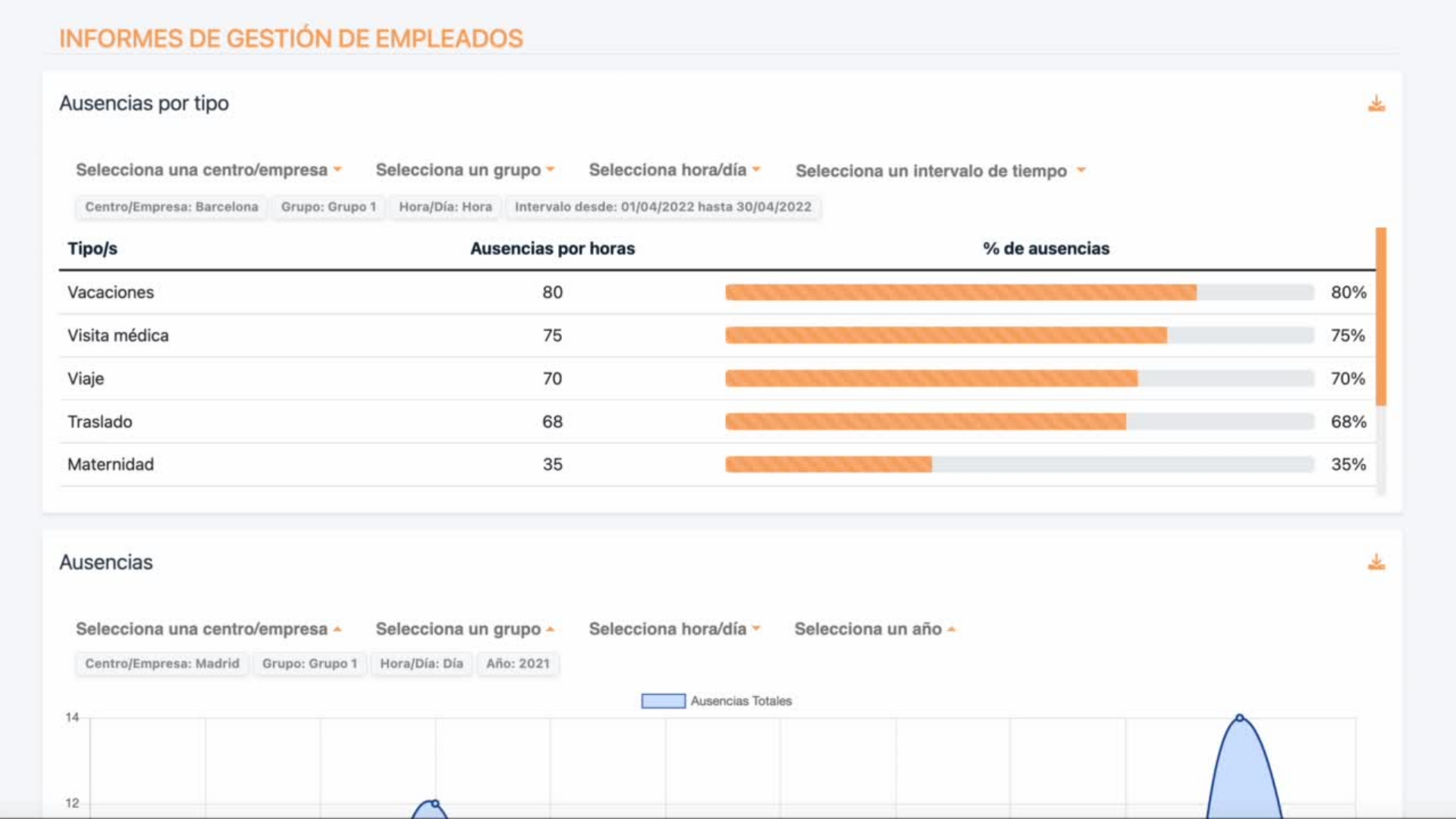This screenshot has height=819, width=1456.
Task: Click the Traslado 68% progress bar
Action: (x=1019, y=422)
